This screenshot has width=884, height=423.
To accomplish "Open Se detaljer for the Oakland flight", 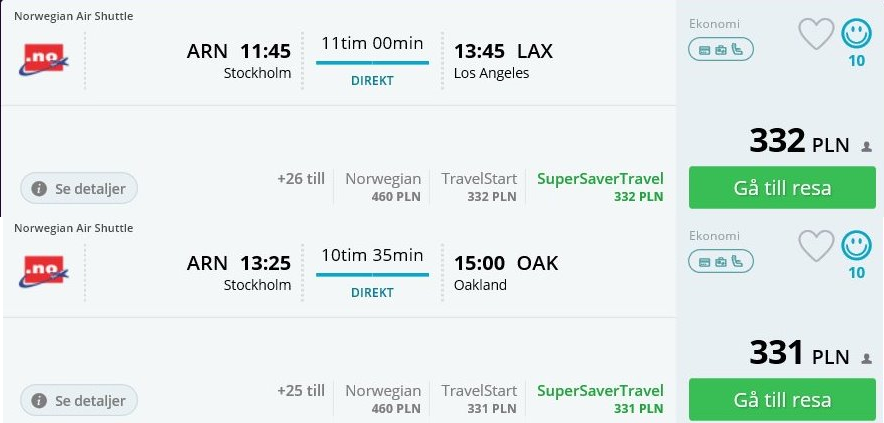I will tap(79, 400).
